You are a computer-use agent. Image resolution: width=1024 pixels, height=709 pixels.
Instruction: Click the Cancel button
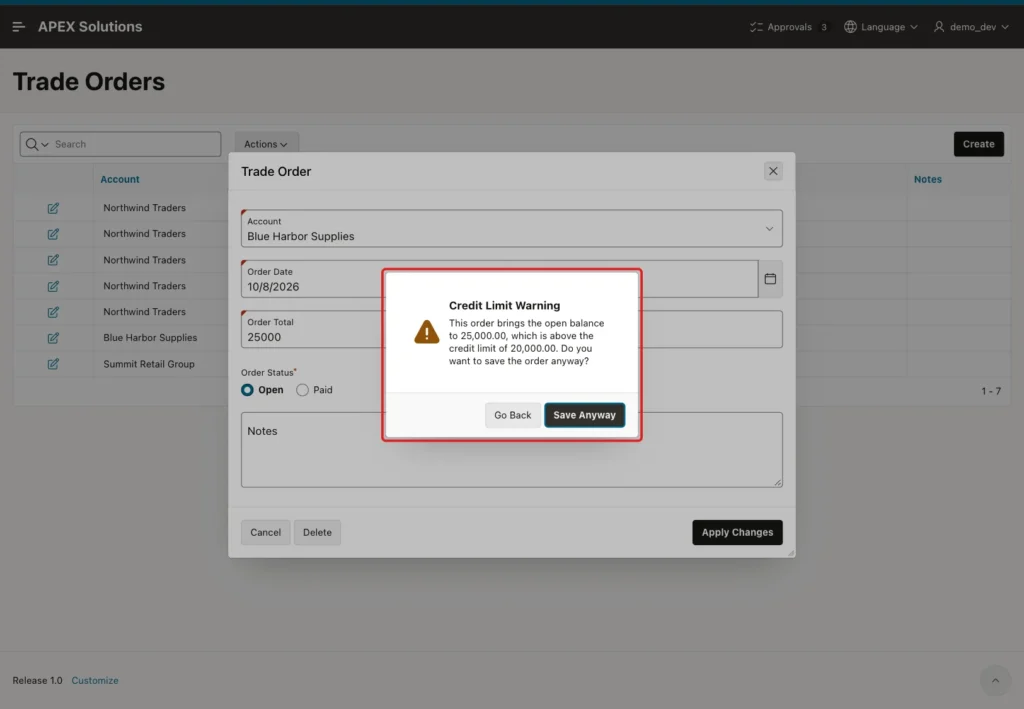[x=265, y=532]
